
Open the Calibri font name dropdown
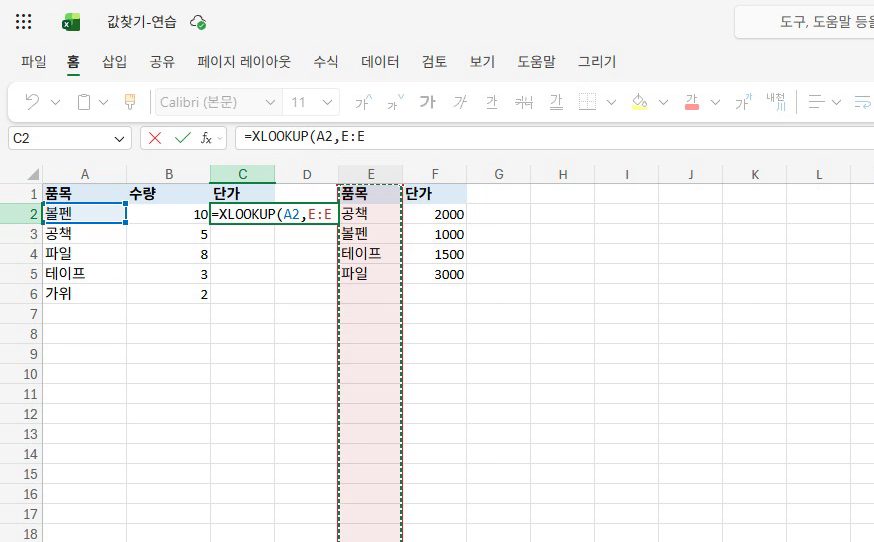pyautogui.click(x=270, y=102)
